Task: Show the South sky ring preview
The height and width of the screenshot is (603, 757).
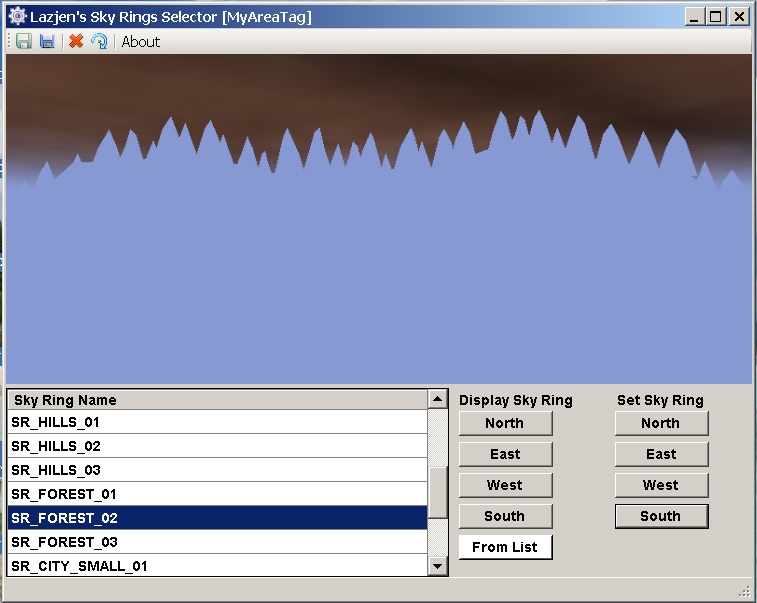Action: coord(505,516)
